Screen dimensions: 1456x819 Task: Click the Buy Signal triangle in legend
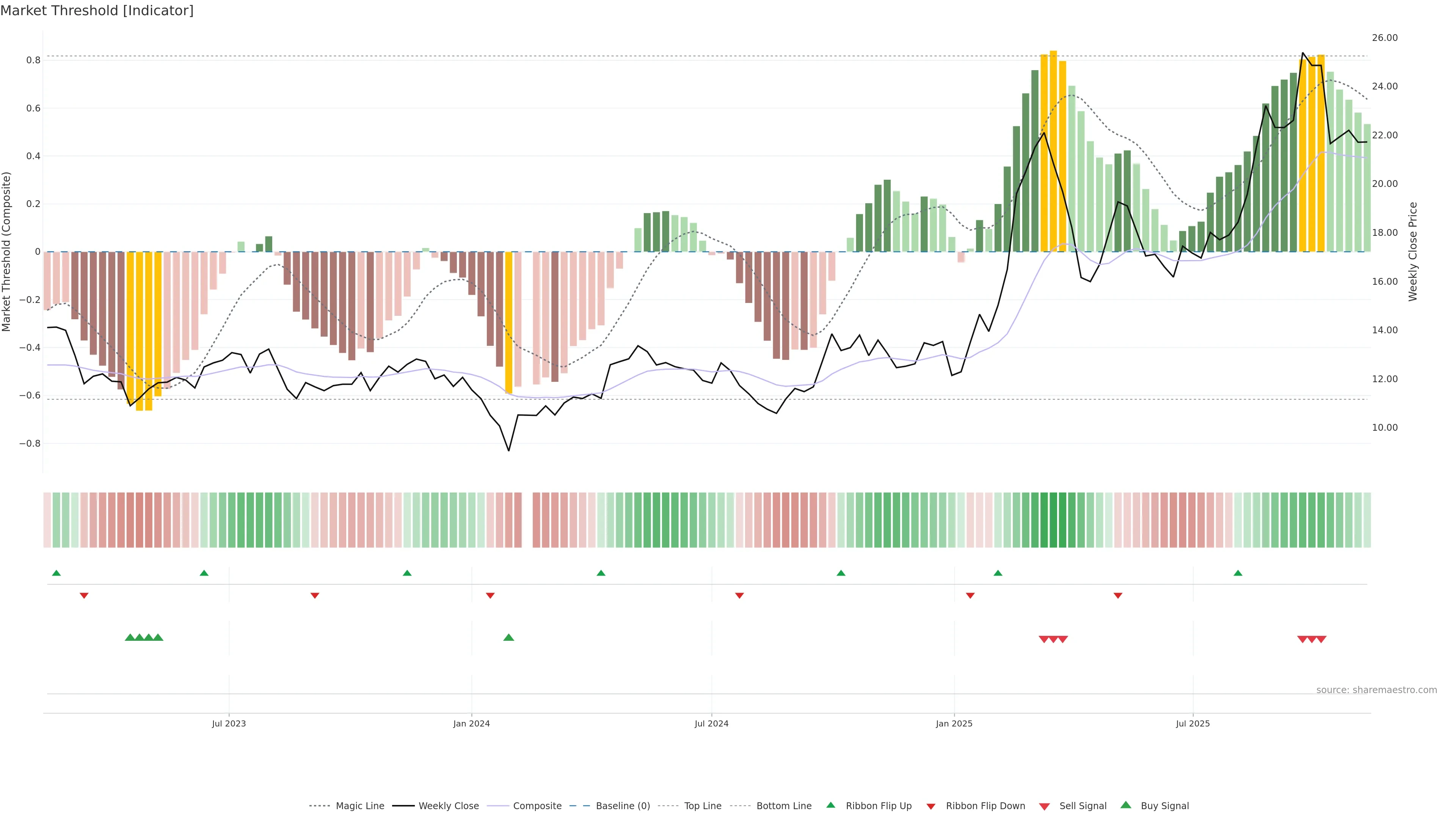point(1125,805)
